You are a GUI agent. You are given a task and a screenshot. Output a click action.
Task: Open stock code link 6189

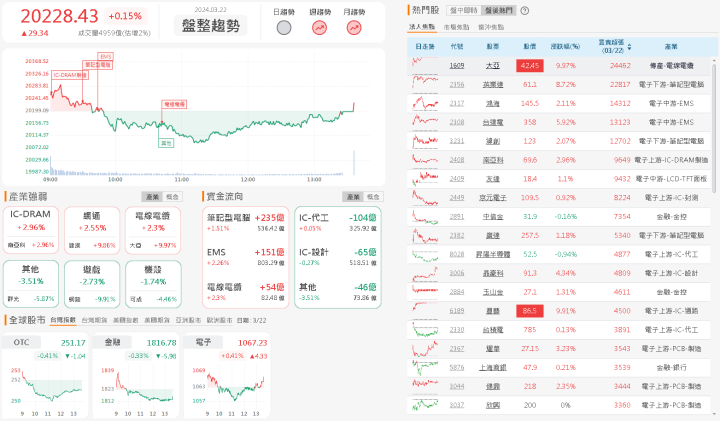pos(456,311)
